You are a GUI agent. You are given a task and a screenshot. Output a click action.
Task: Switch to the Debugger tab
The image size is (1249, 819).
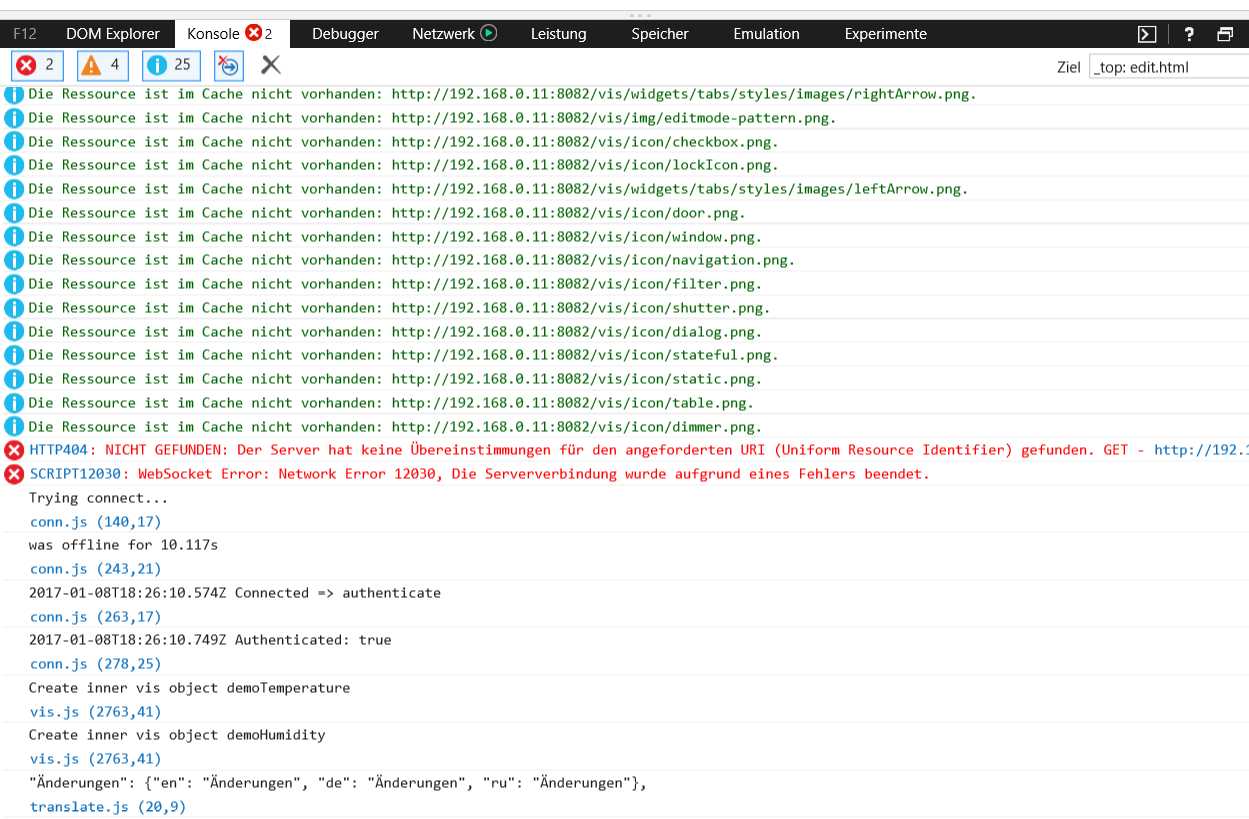coord(345,34)
